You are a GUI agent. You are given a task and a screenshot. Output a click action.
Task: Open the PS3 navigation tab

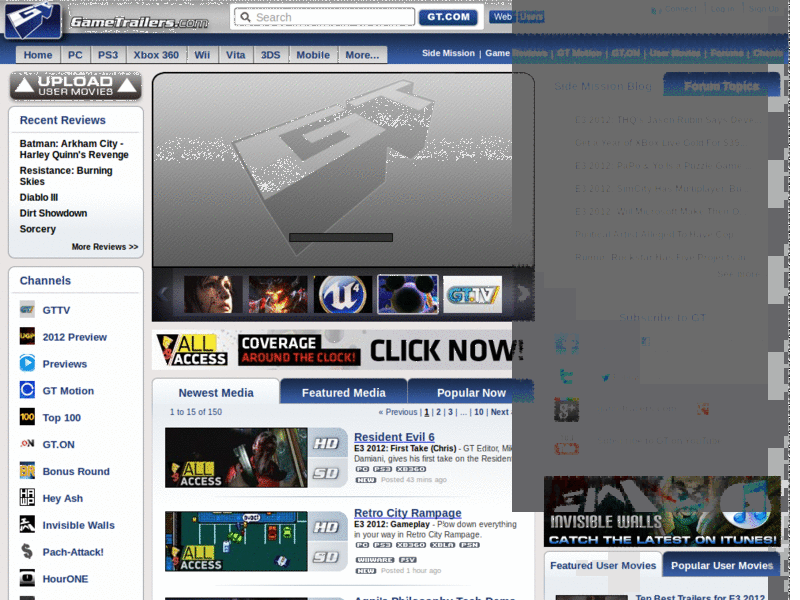(x=108, y=55)
